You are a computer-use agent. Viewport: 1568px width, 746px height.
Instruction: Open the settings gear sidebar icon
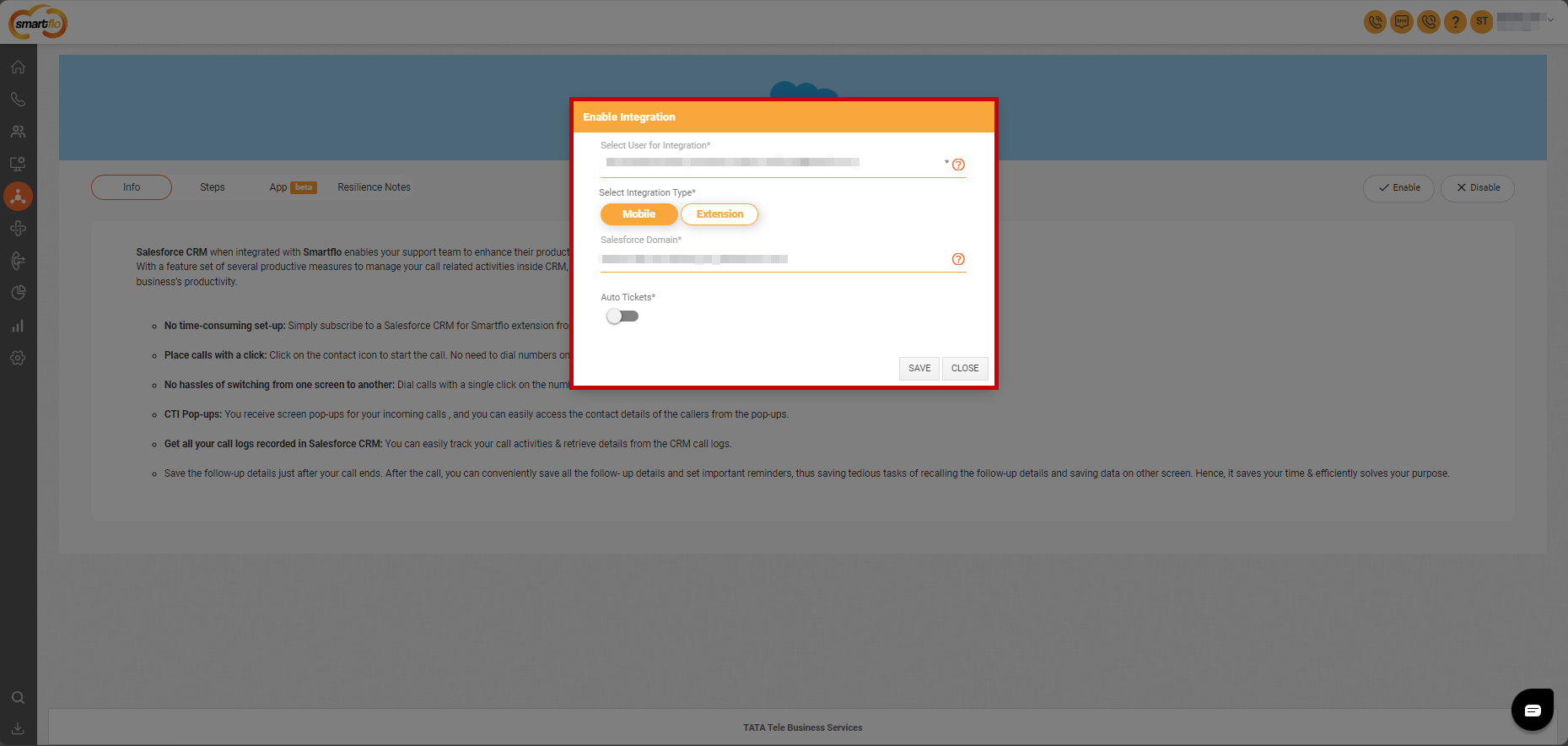tap(18, 358)
